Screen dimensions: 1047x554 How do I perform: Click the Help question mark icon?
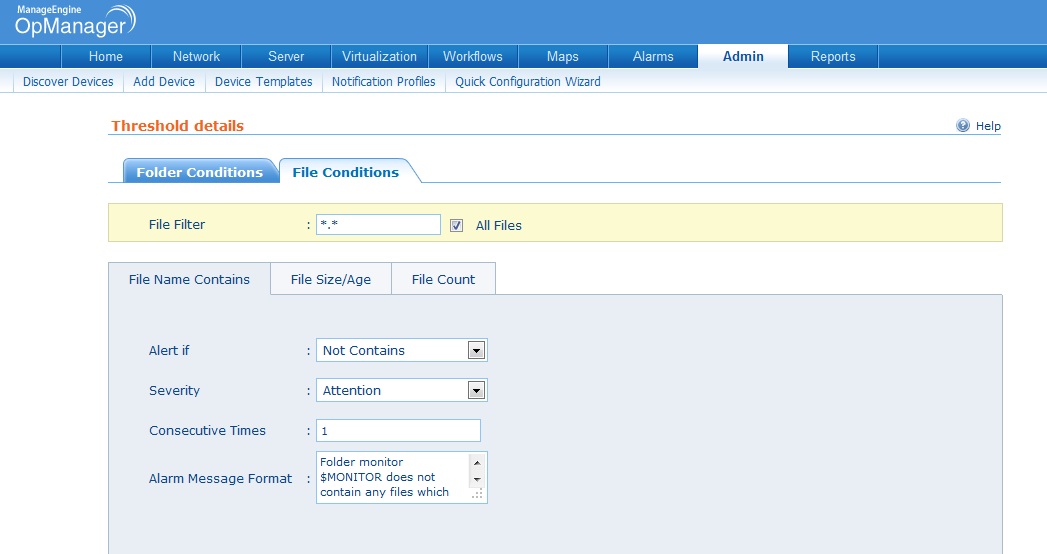click(x=963, y=126)
